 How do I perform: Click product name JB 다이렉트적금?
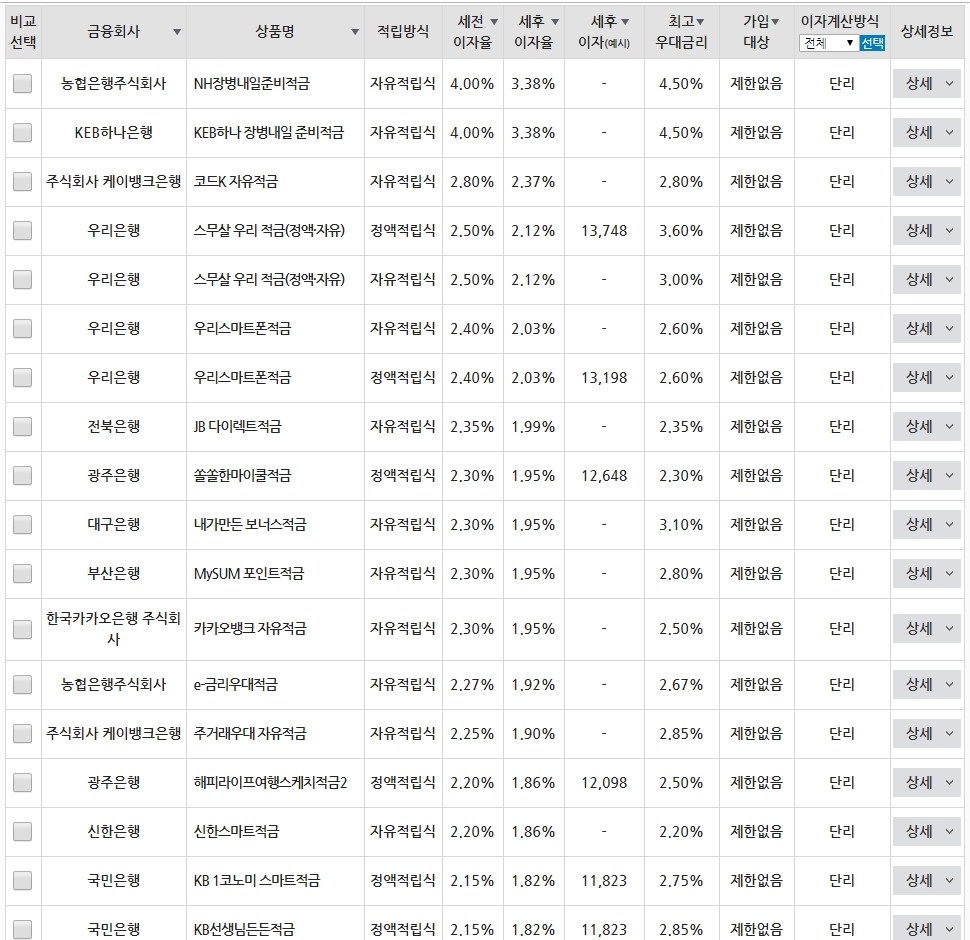point(238,427)
